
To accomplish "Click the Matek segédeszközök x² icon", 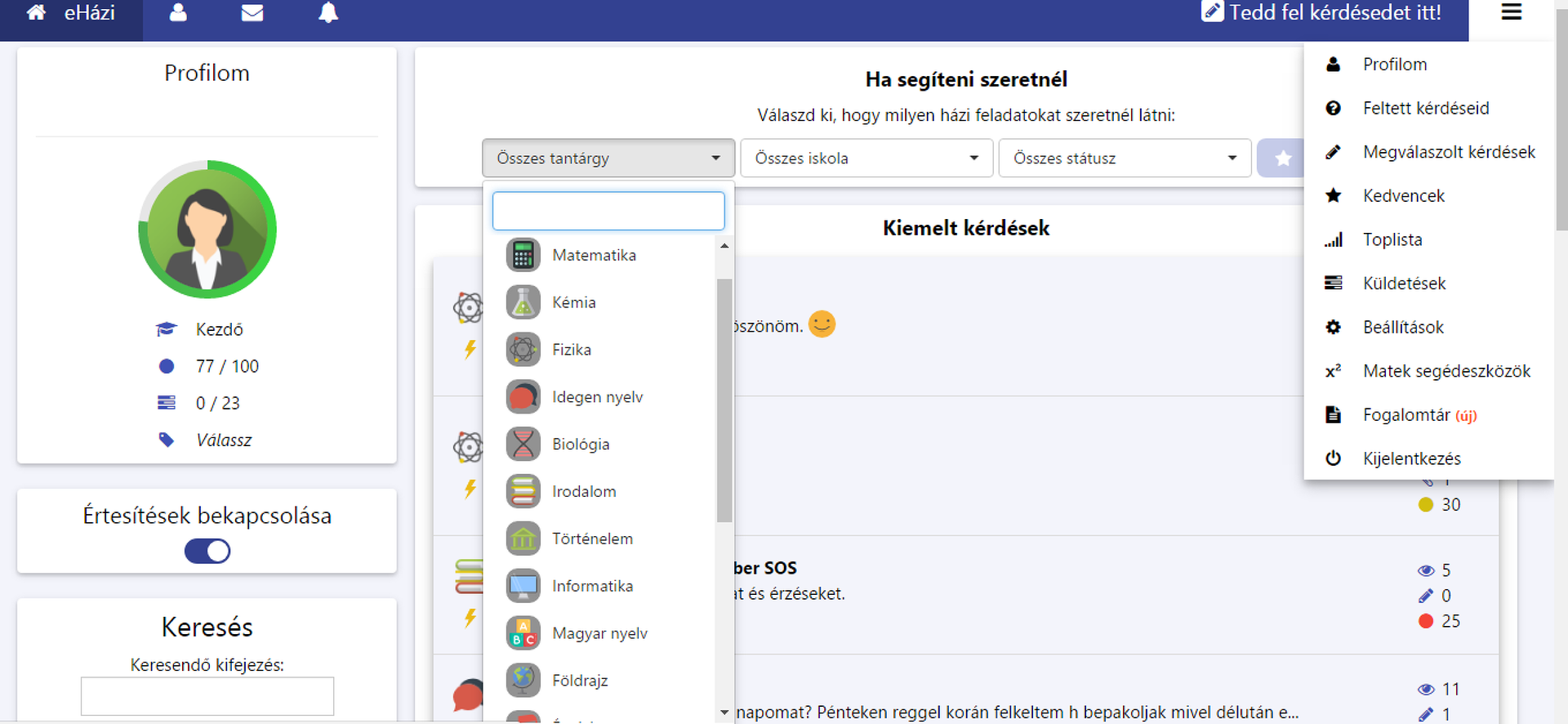I will (1334, 371).
